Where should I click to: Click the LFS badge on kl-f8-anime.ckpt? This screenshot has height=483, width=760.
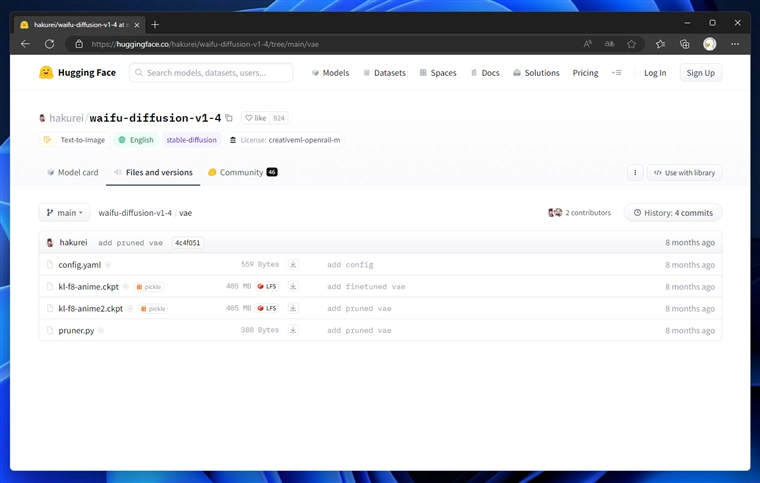pos(267,286)
